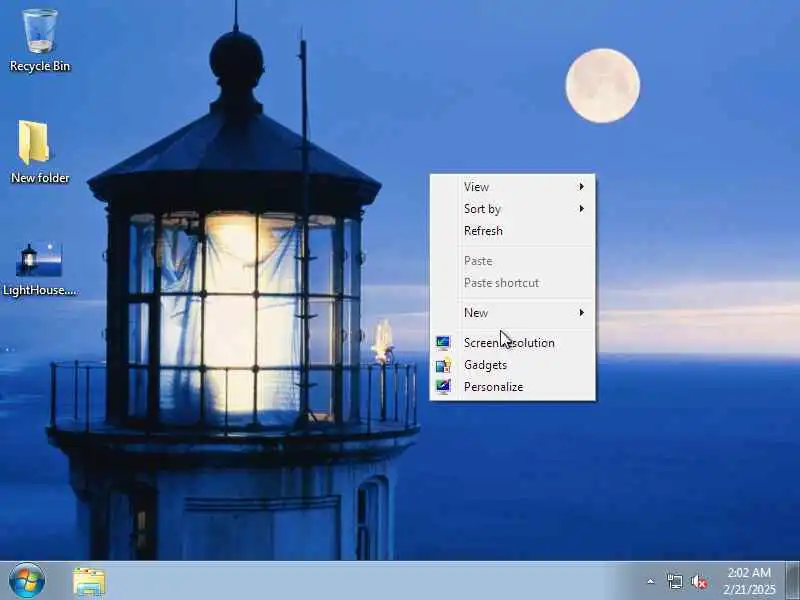Open the View submenu in the context menu

(513, 187)
